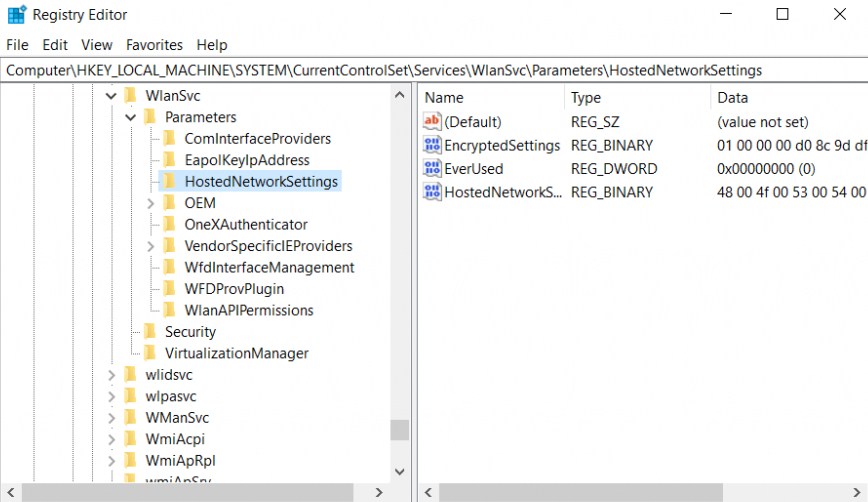The height and width of the screenshot is (502, 868).
Task: Expand the WmiApRpl tree node
Action: [111, 461]
